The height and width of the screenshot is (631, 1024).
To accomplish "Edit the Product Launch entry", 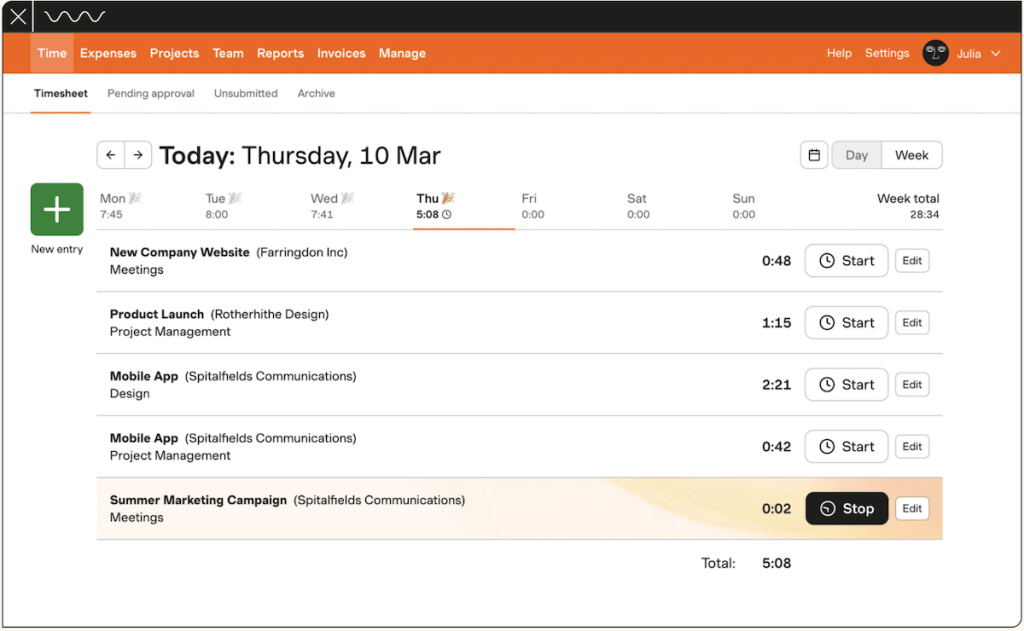I will [911, 322].
